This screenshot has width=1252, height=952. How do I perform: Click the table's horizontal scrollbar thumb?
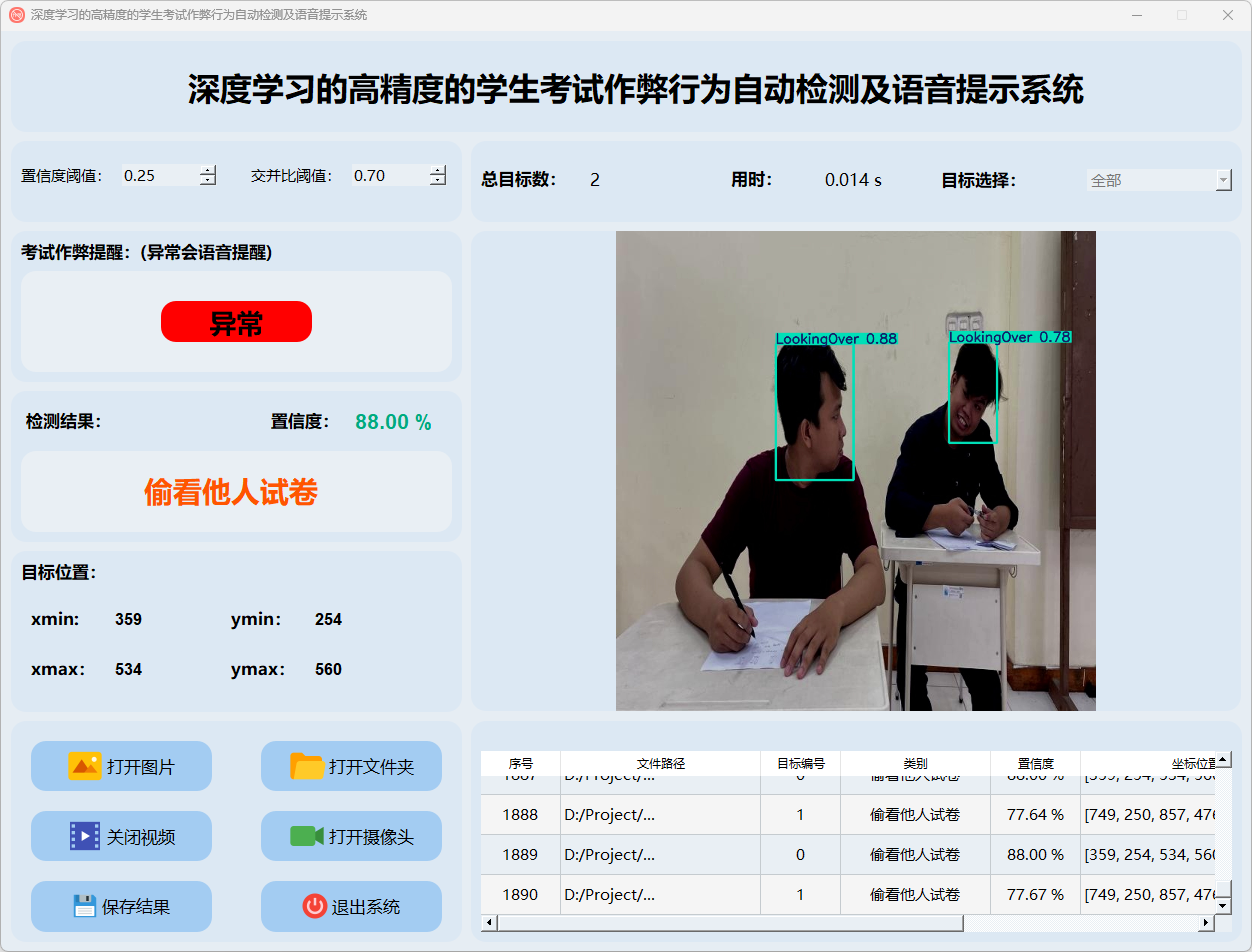tap(730, 922)
